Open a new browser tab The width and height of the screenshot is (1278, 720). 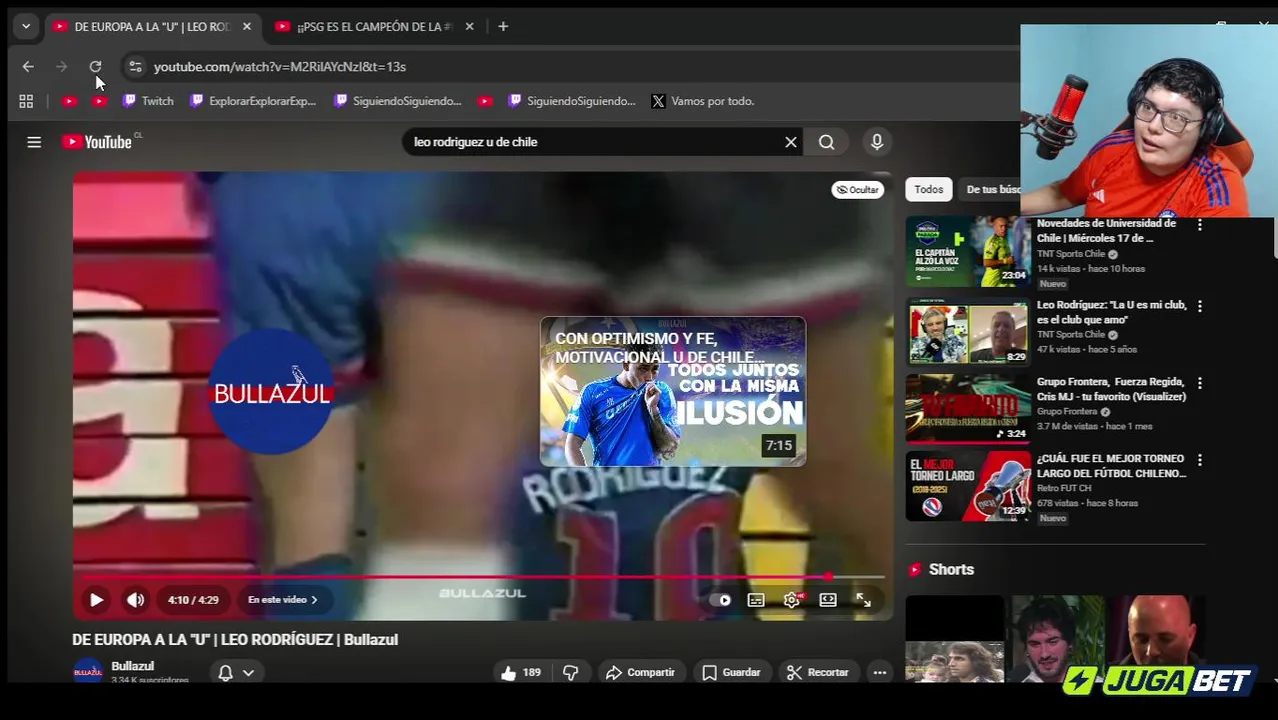503,27
